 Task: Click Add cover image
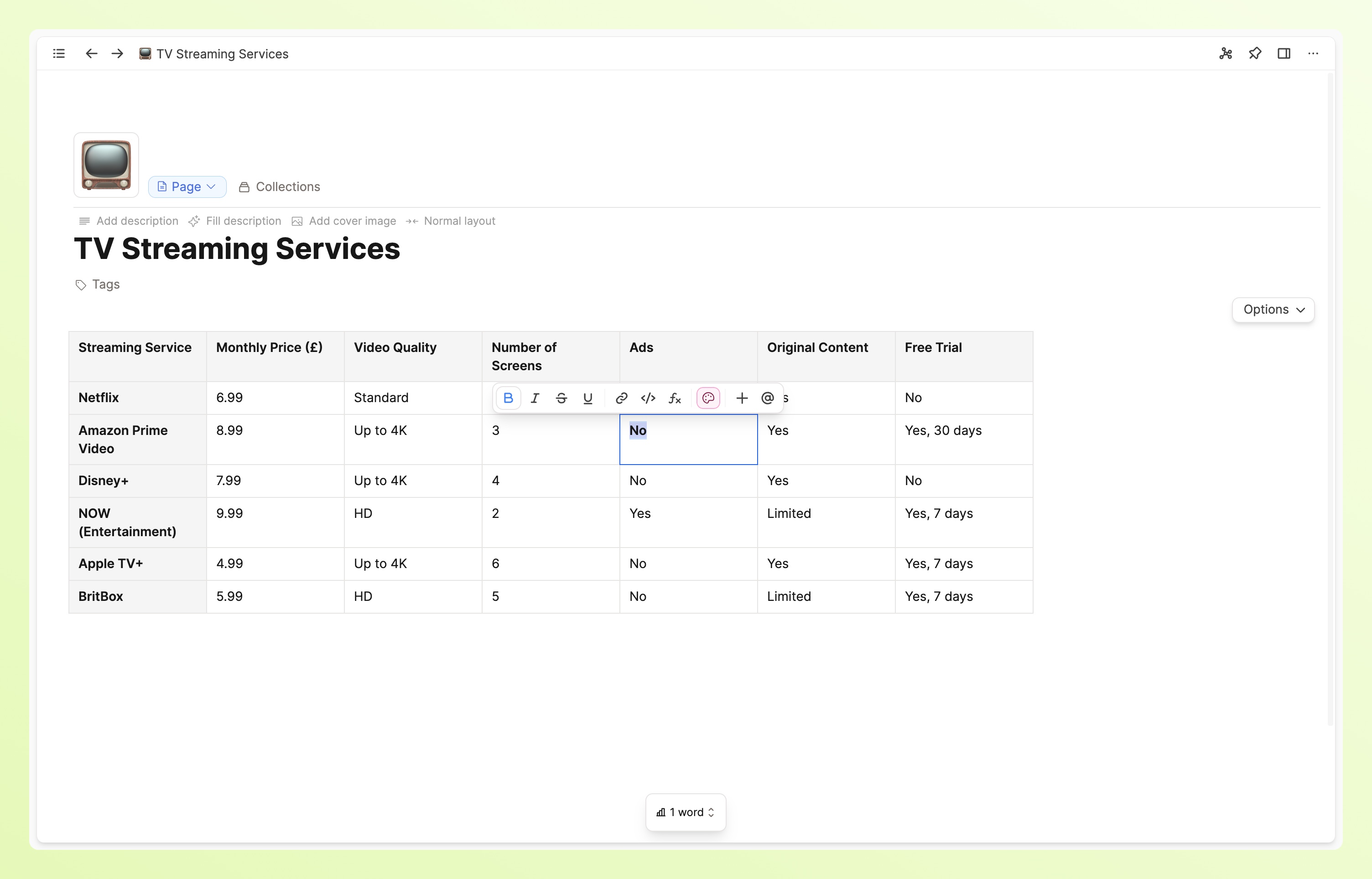click(x=344, y=221)
